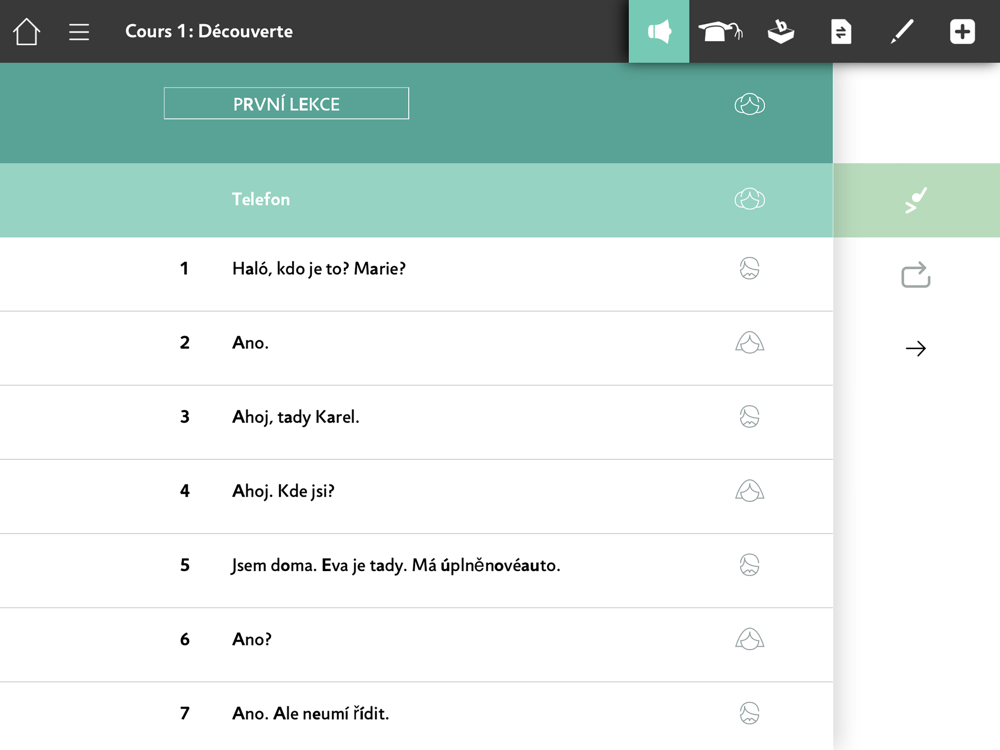Go to the home screen

[x=27, y=32]
